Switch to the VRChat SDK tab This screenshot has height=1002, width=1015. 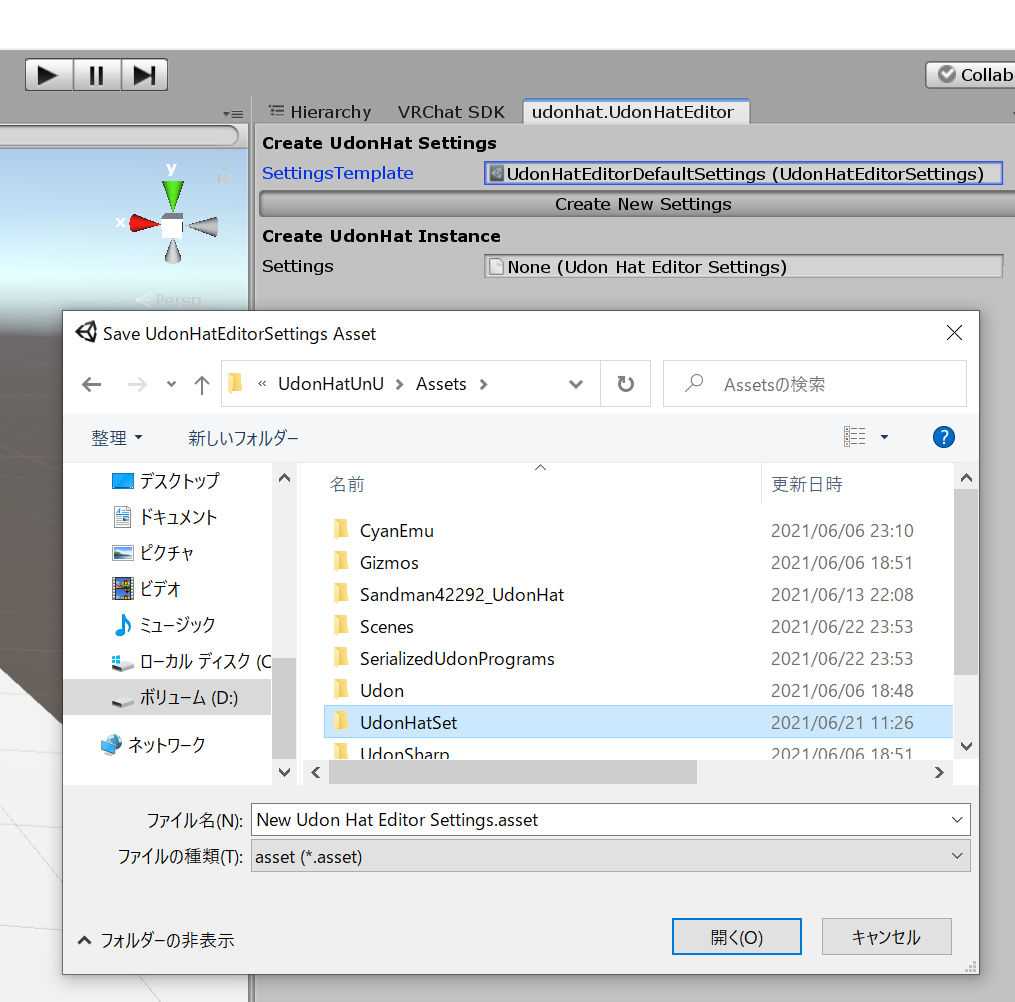coord(451,112)
